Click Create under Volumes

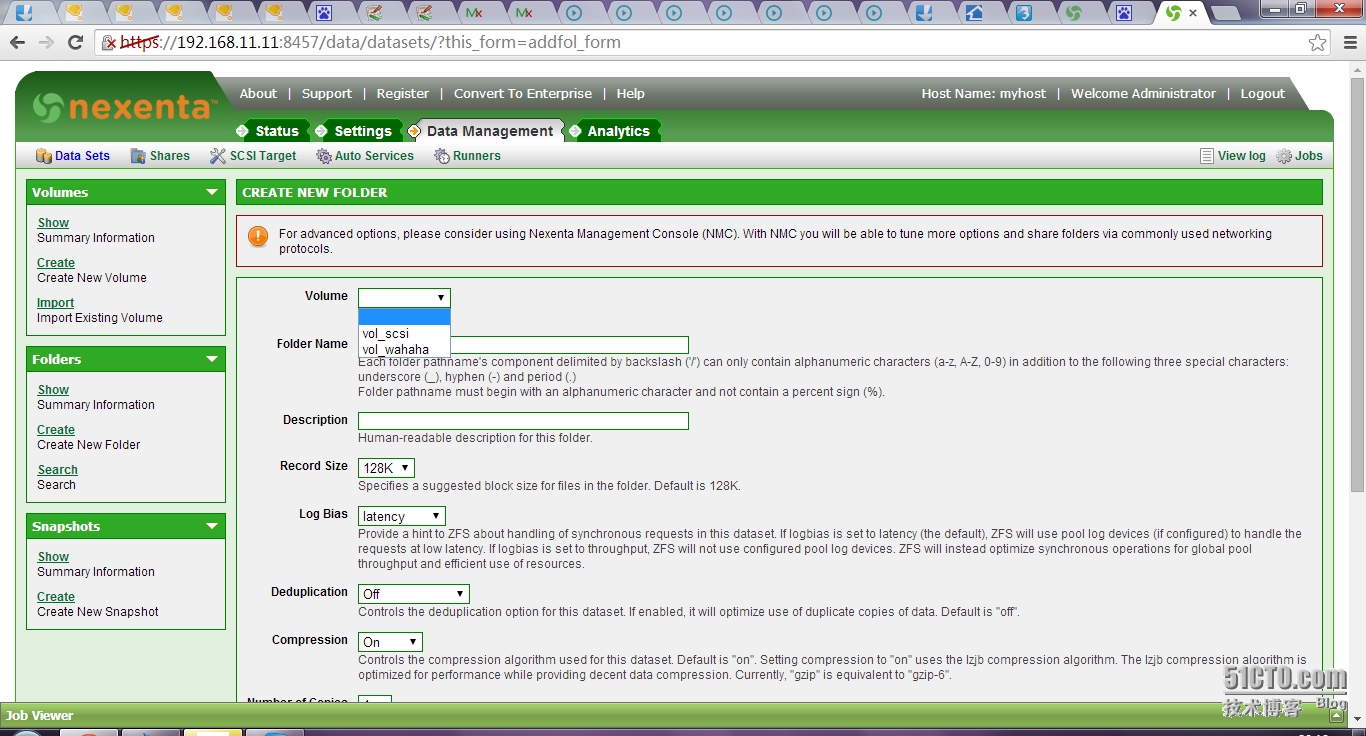click(56, 263)
